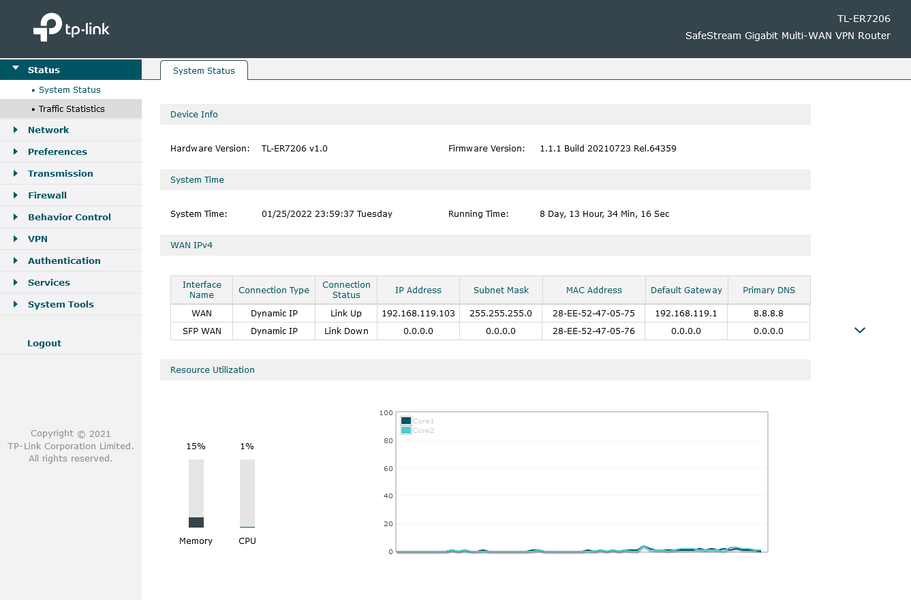This screenshot has height=600, width=911.
Task: Click the Core1 legend color swatch
Action: 406,421
